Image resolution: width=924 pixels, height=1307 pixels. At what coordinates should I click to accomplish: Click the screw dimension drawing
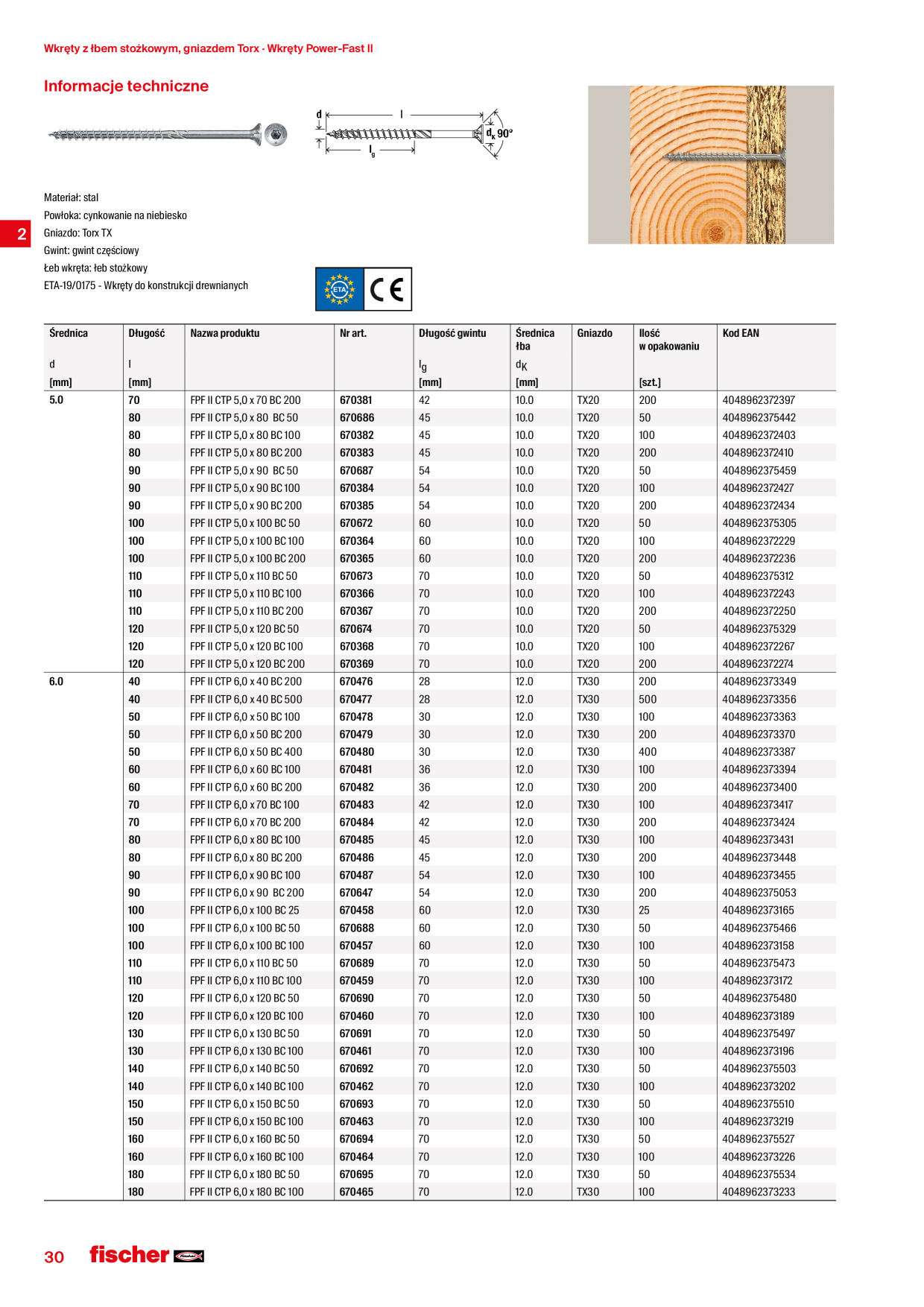pyautogui.click(x=414, y=133)
